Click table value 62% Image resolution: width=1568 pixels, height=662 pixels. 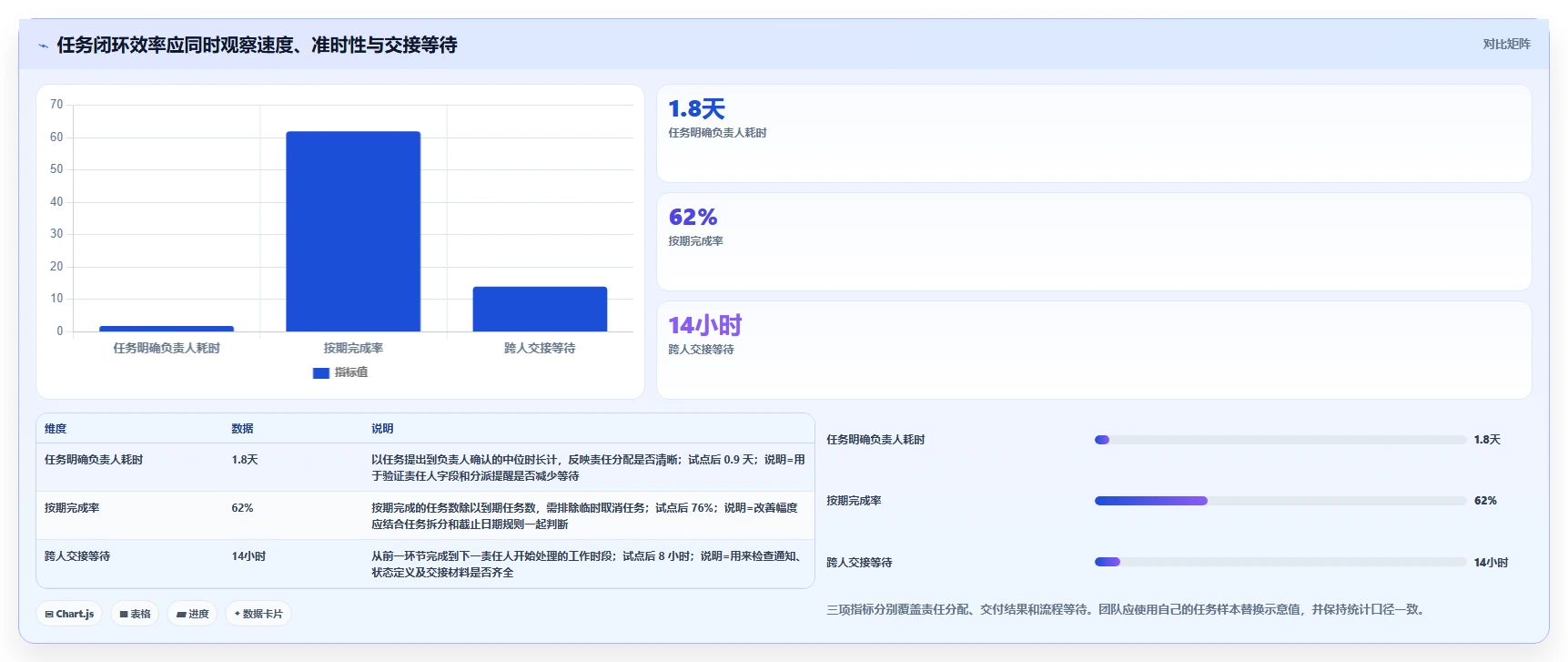242,508
